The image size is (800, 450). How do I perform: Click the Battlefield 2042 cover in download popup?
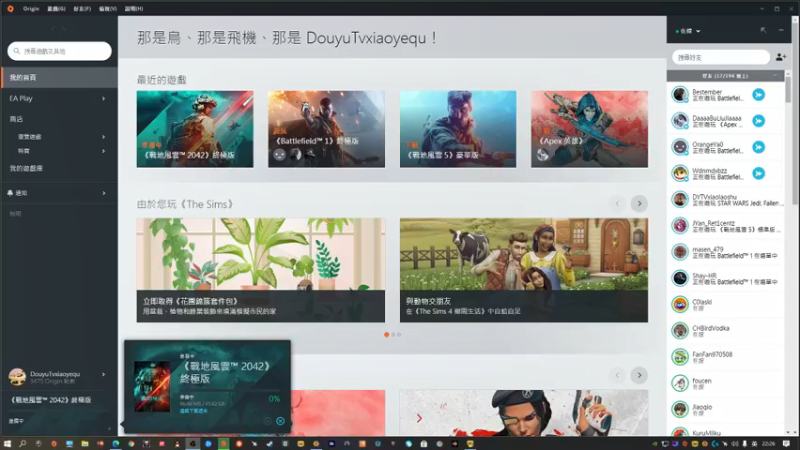152,387
